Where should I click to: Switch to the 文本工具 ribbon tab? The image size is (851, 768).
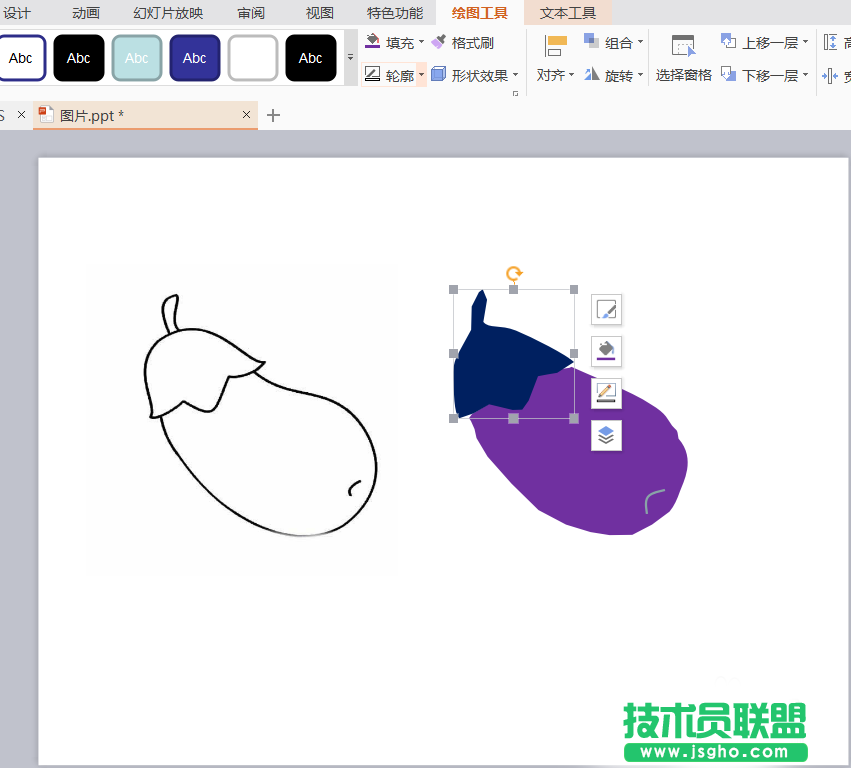(568, 13)
